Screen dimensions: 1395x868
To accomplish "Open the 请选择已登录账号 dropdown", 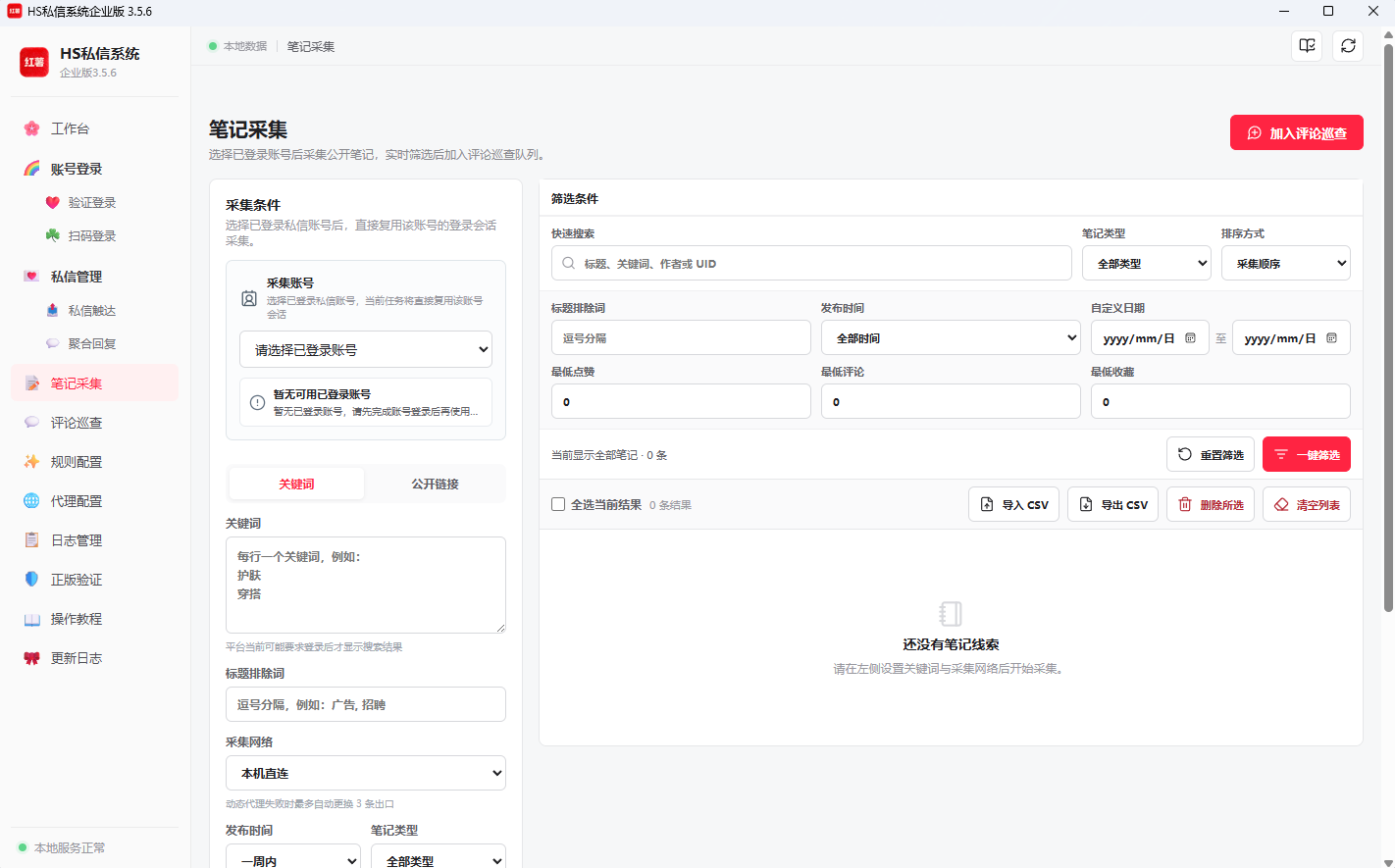I will click(x=366, y=349).
